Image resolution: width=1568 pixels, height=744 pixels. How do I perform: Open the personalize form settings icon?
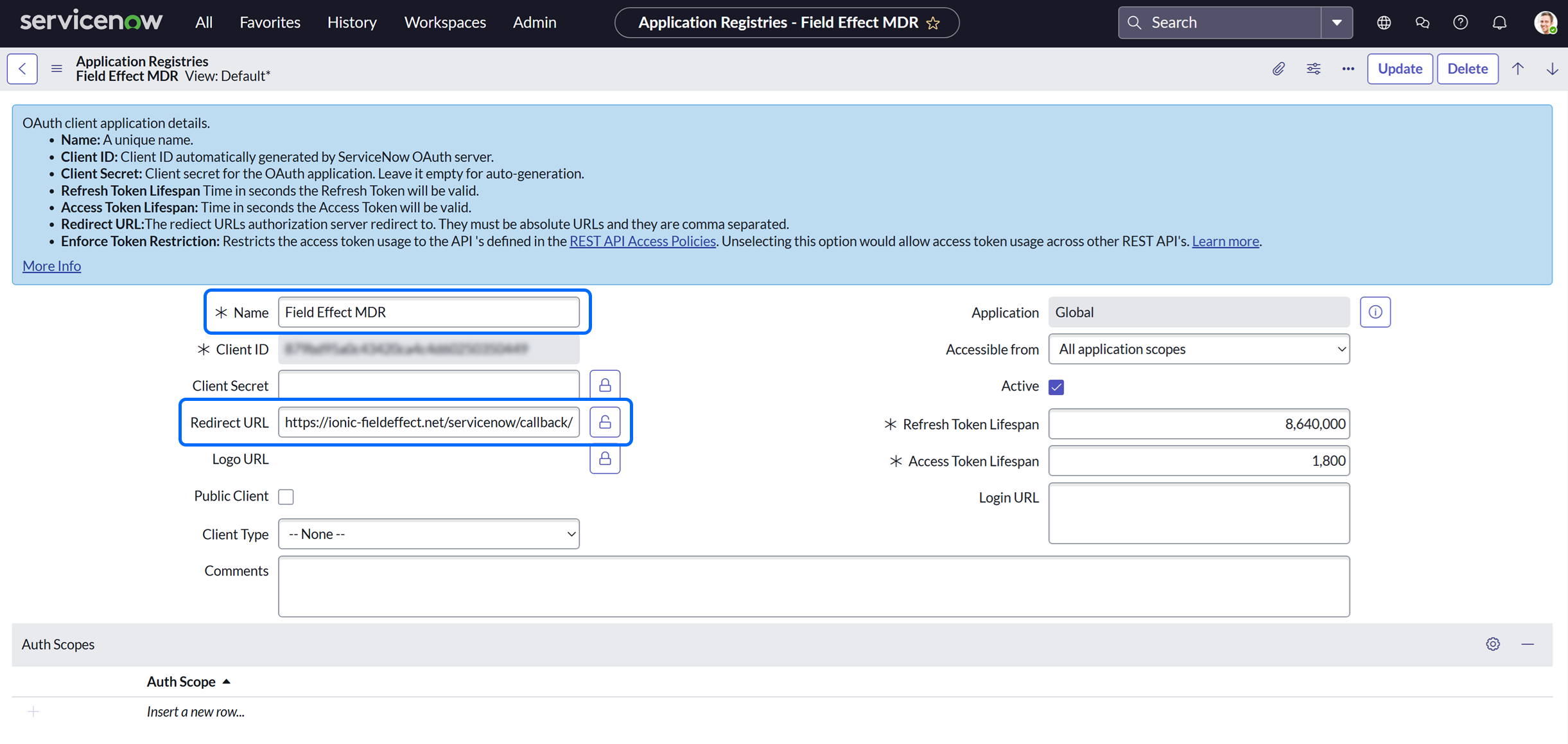(x=1313, y=69)
